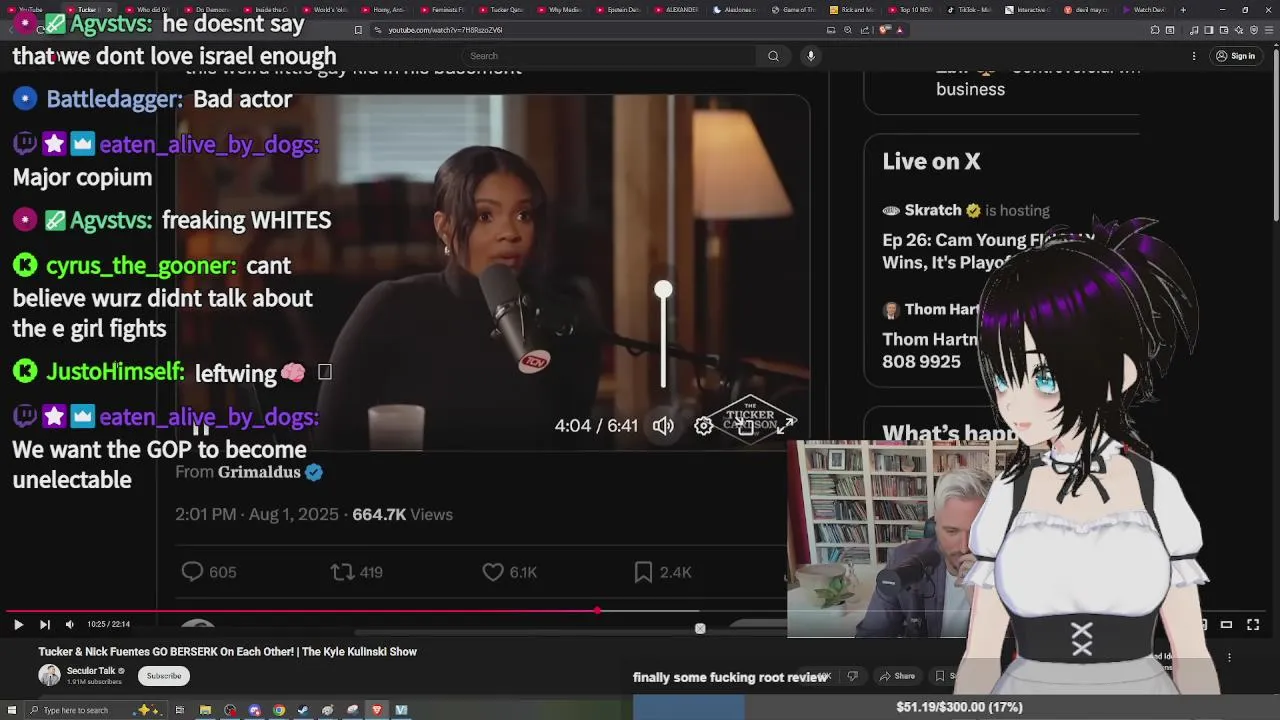
Task: Toggle miniplayer button in YouTube controls
Action: pyautogui.click(x=1202, y=624)
